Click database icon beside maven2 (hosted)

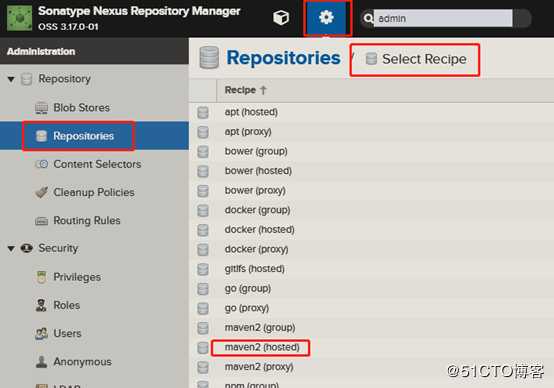[203, 348]
